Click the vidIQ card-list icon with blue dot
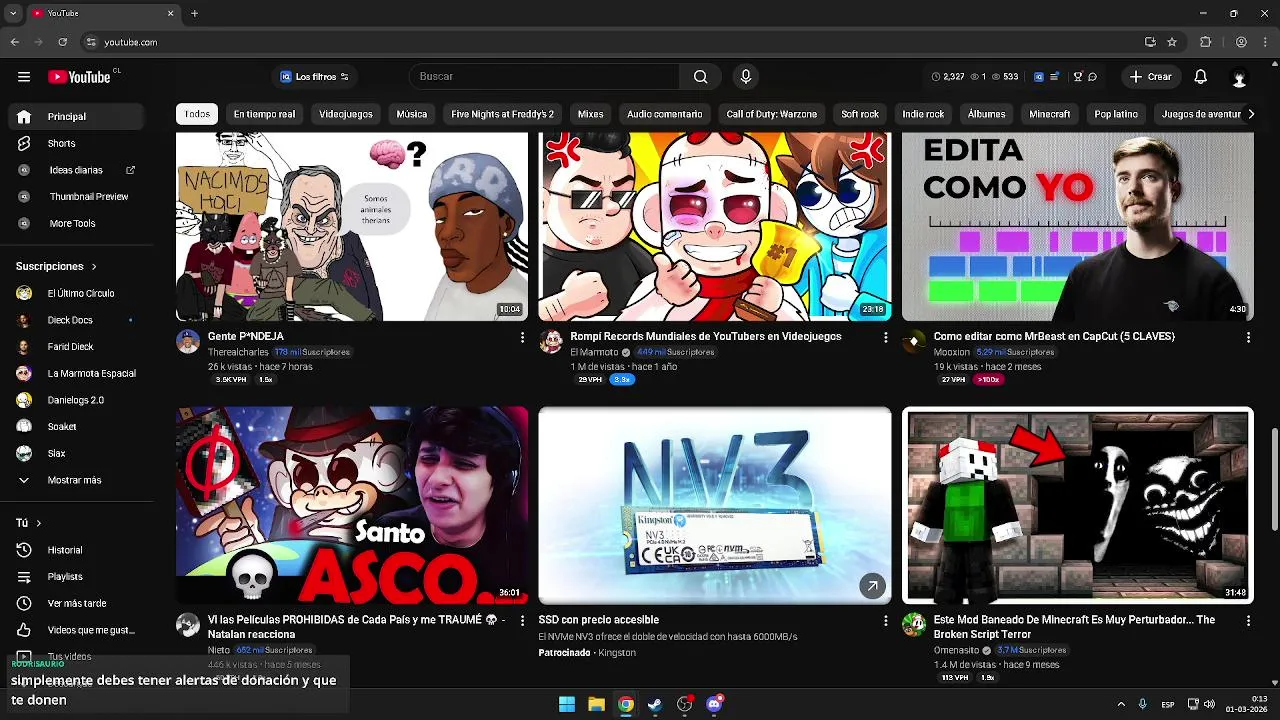The width and height of the screenshot is (1280, 720). coord(1056,77)
